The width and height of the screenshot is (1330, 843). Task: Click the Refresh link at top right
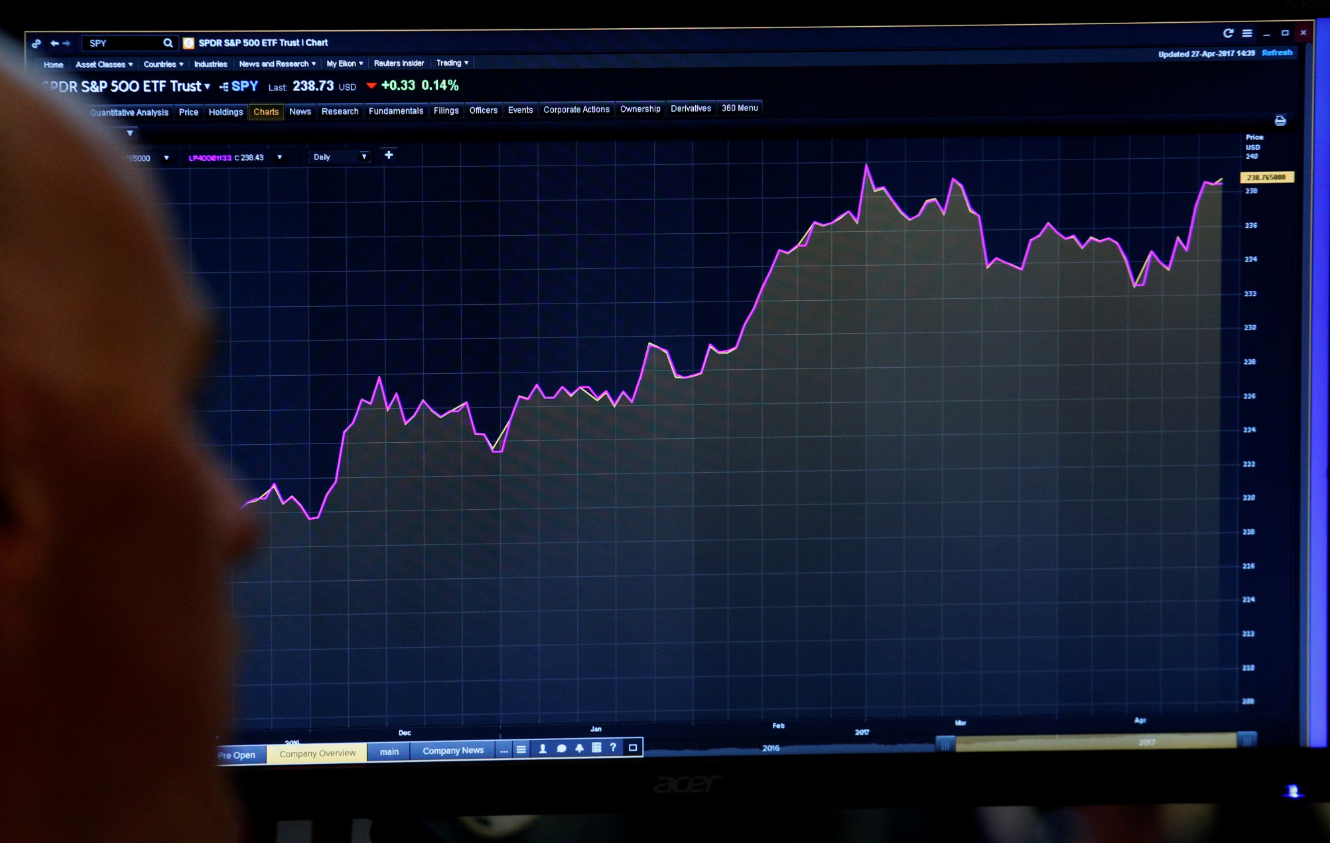(1278, 53)
